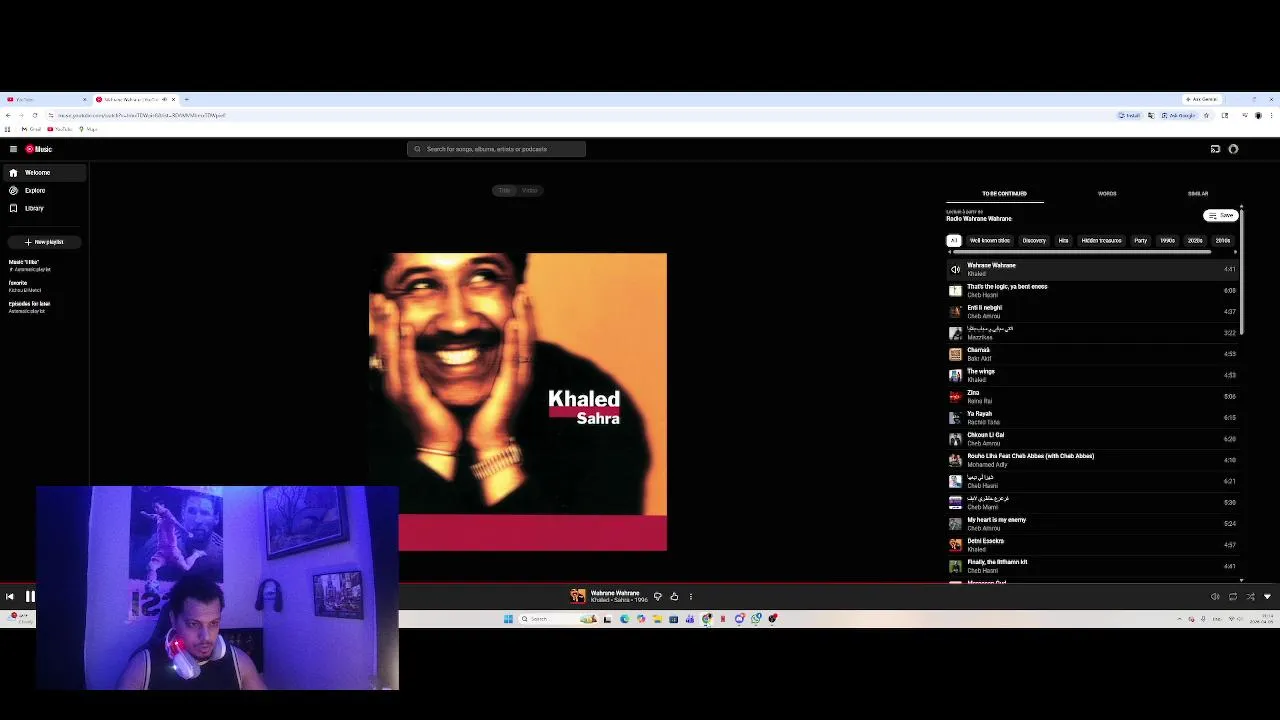Click the cast icon in header
Viewport: 1280px width, 720px height.
pyautogui.click(x=1215, y=149)
